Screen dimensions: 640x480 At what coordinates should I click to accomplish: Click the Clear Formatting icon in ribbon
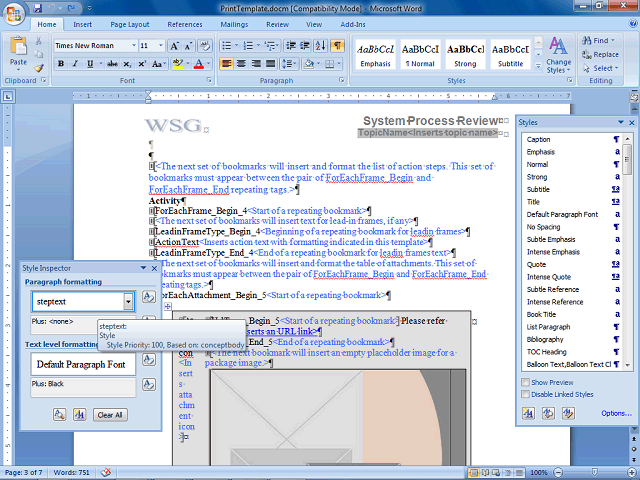tap(205, 45)
